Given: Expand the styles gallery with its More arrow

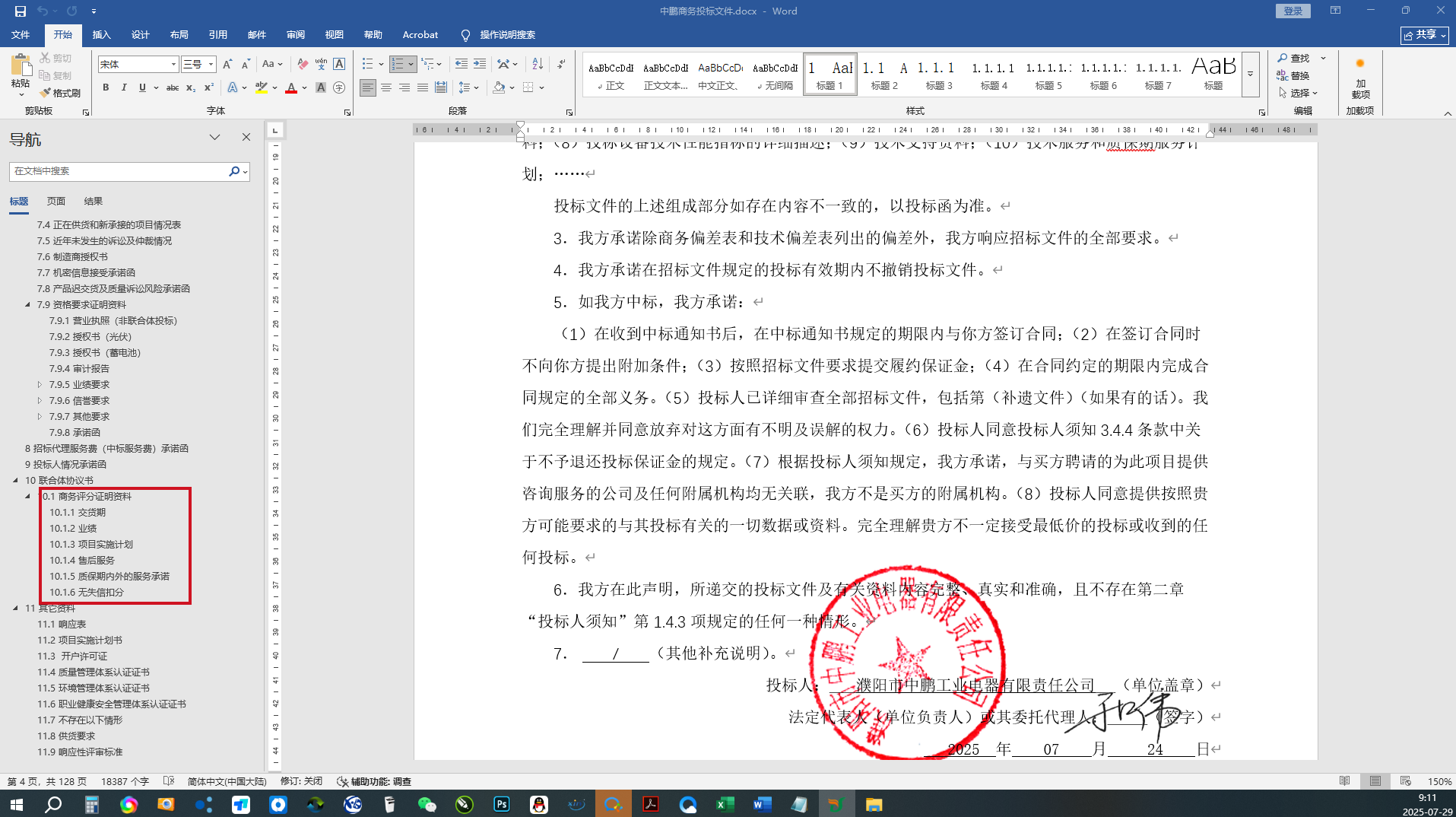Looking at the screenshot, I should point(1251,75).
